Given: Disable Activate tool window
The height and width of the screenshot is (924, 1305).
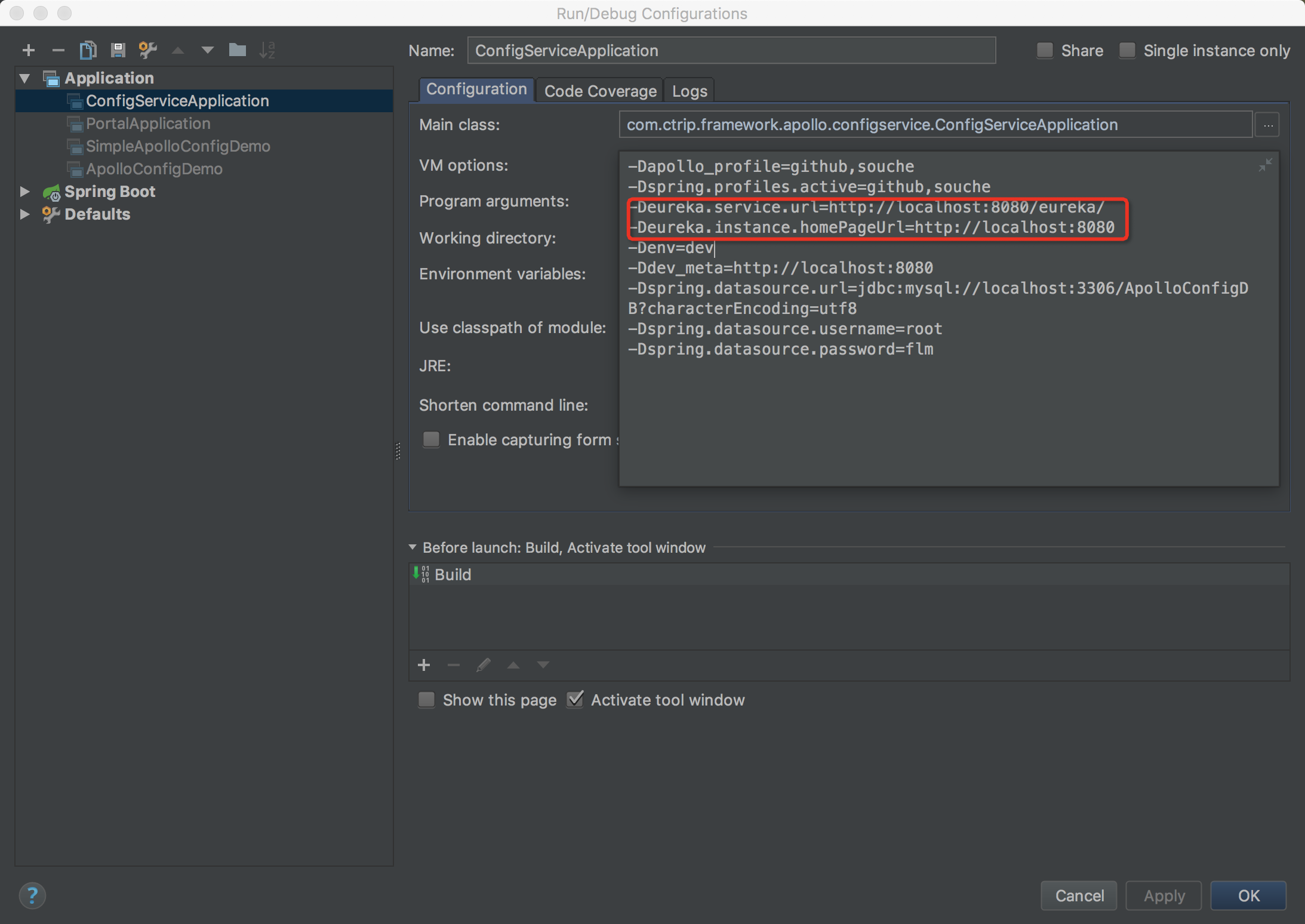Looking at the screenshot, I should 575,699.
